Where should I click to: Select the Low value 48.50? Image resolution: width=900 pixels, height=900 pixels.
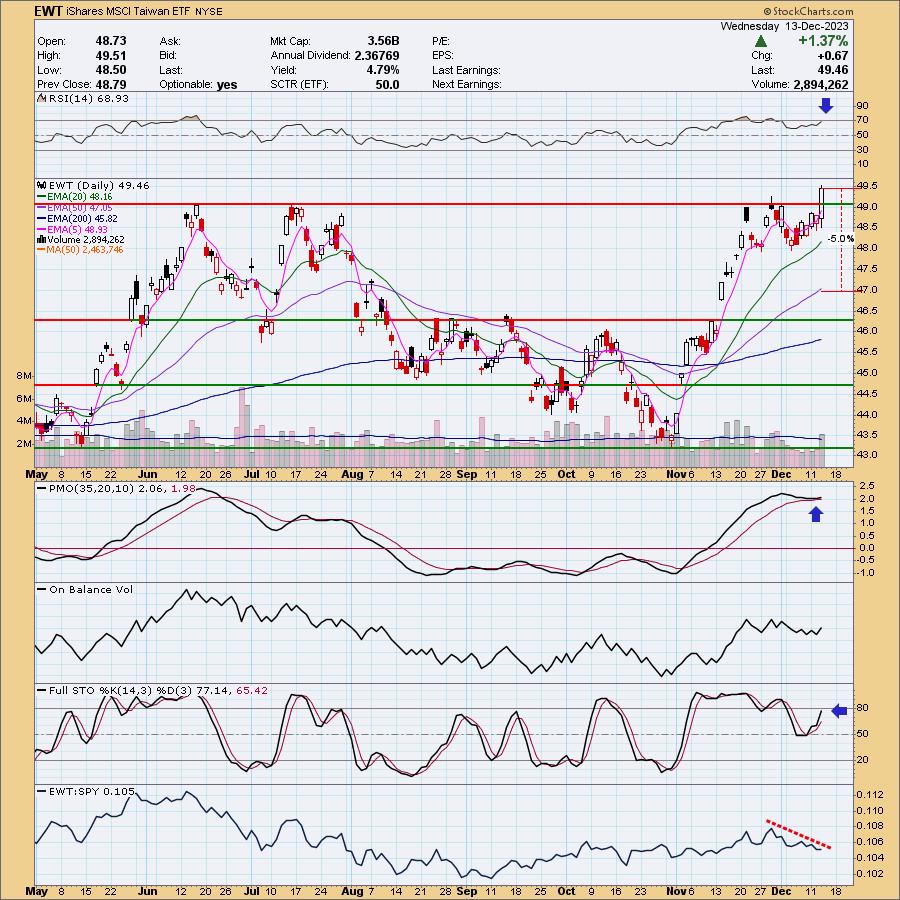(x=111, y=69)
